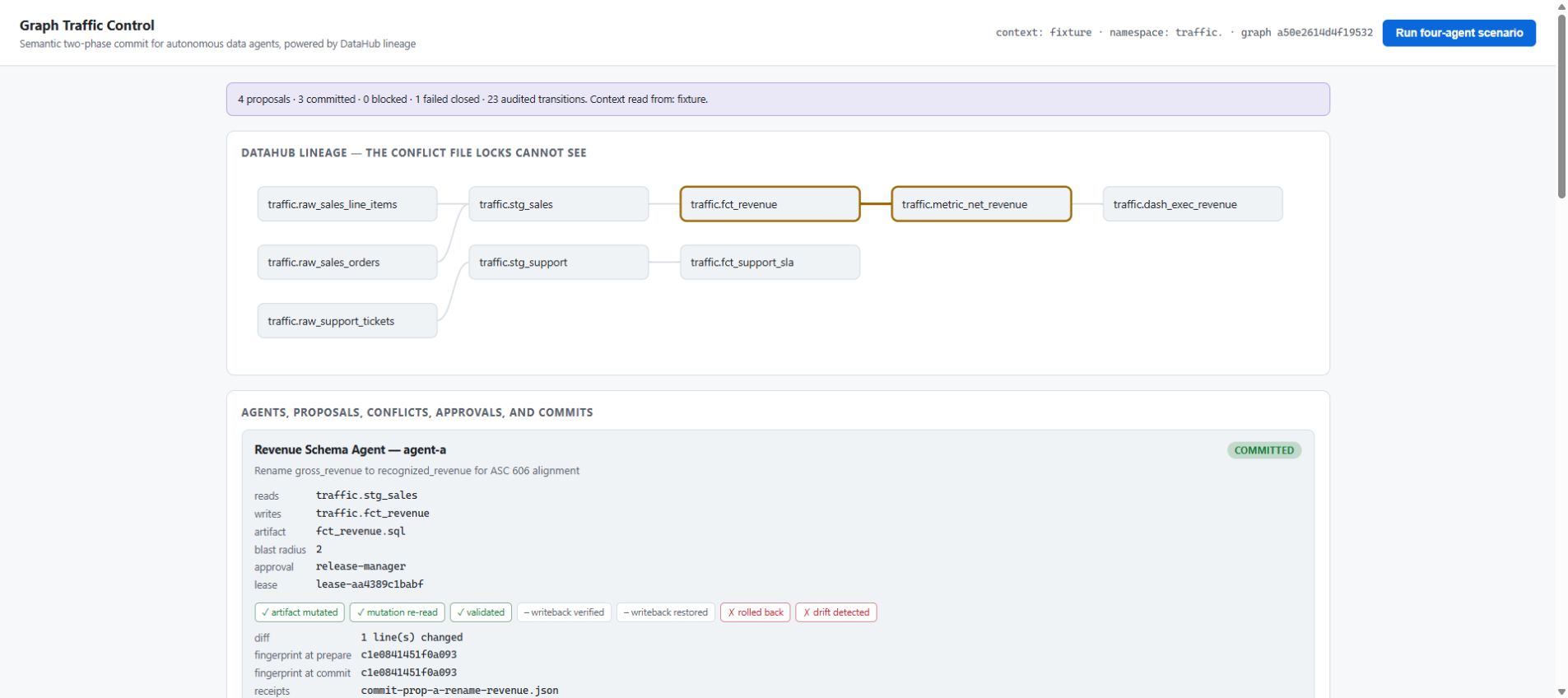
Task: Click the COMMITTED status badge
Action: coord(1264,450)
